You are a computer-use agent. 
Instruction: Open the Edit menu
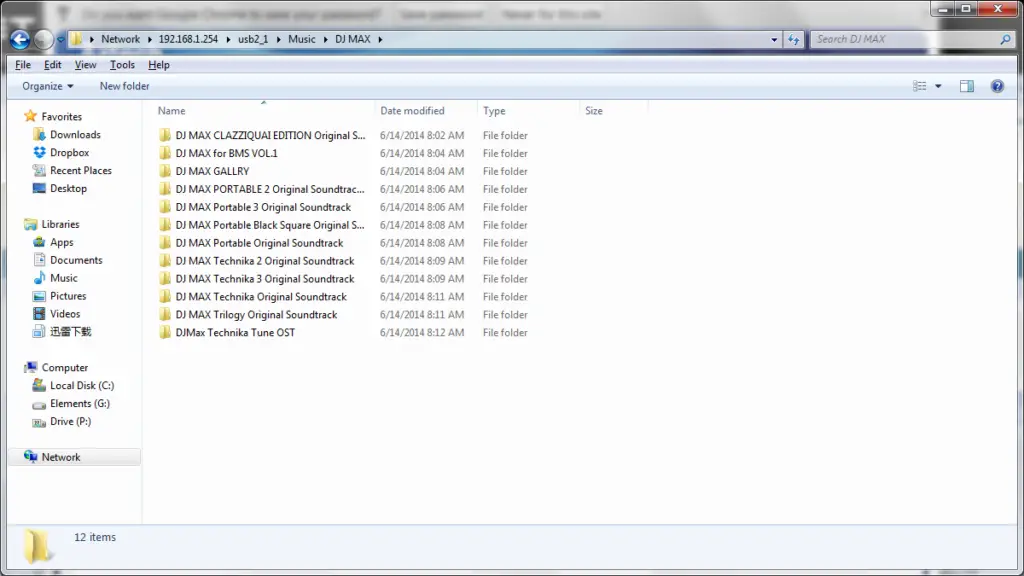tap(52, 65)
